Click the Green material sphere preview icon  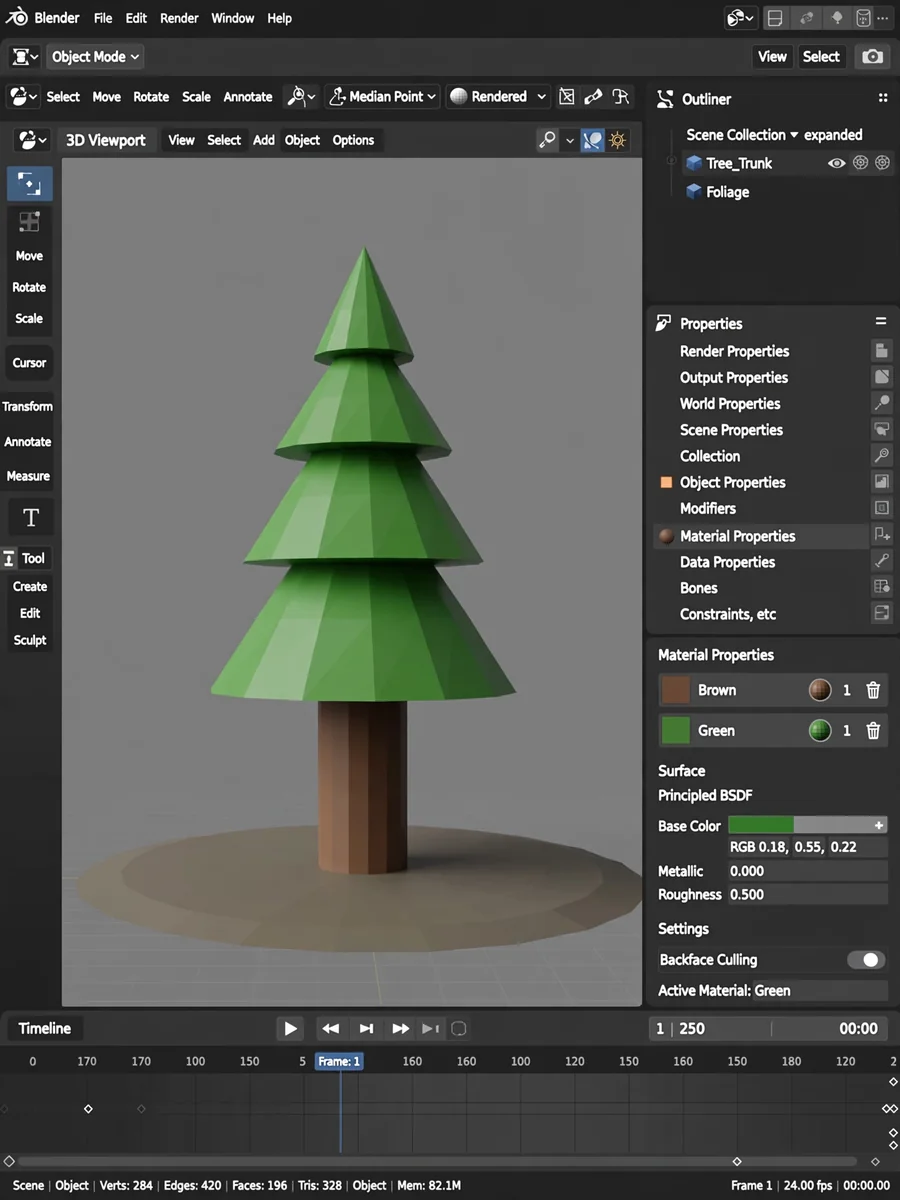820,730
